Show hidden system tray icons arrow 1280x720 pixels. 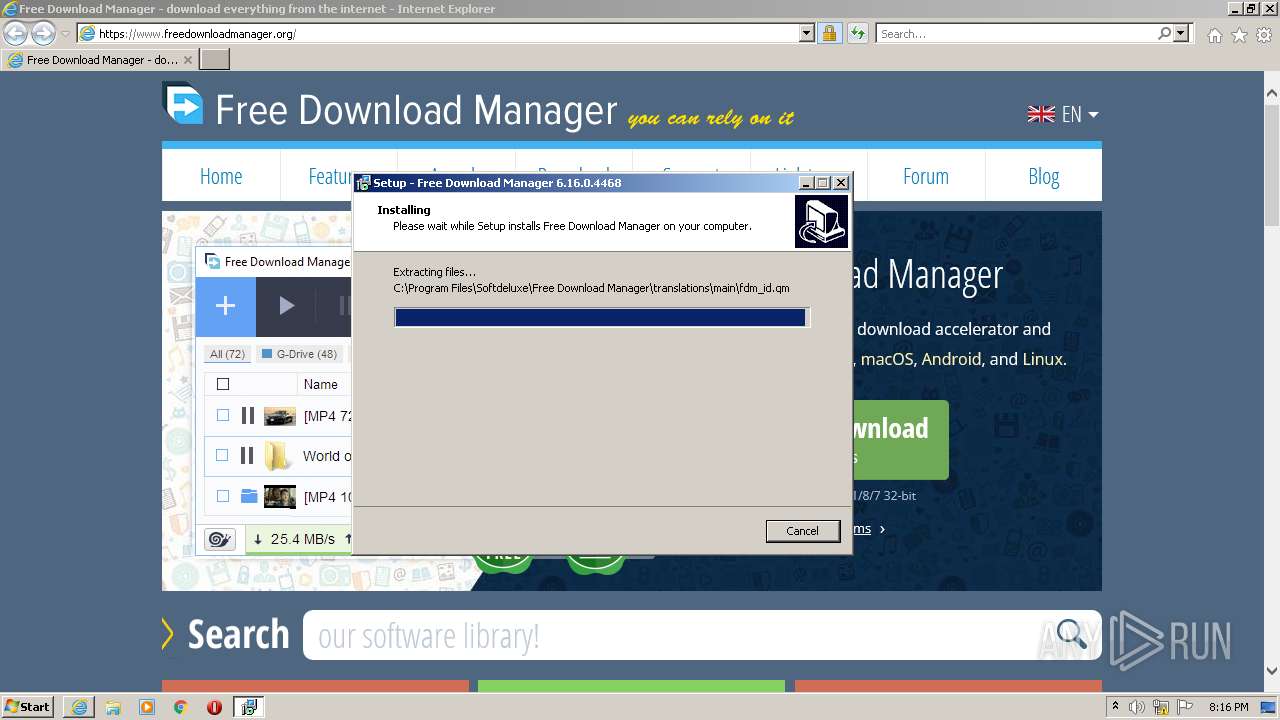coord(1116,707)
